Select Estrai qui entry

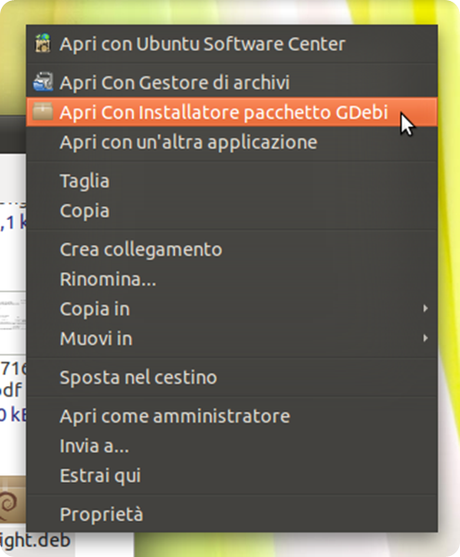[x=232, y=476]
